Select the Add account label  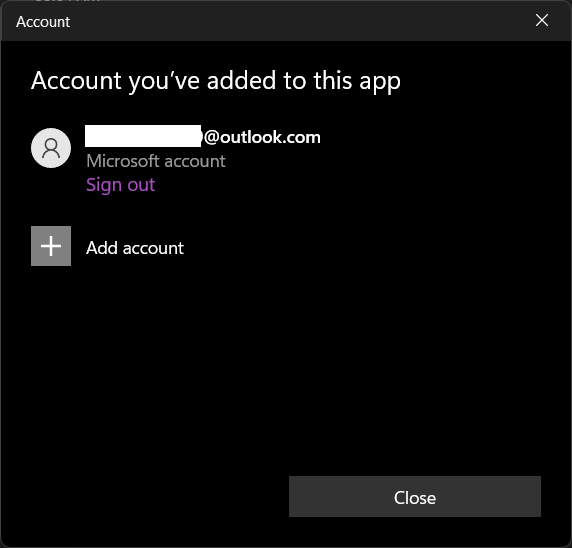coord(135,248)
